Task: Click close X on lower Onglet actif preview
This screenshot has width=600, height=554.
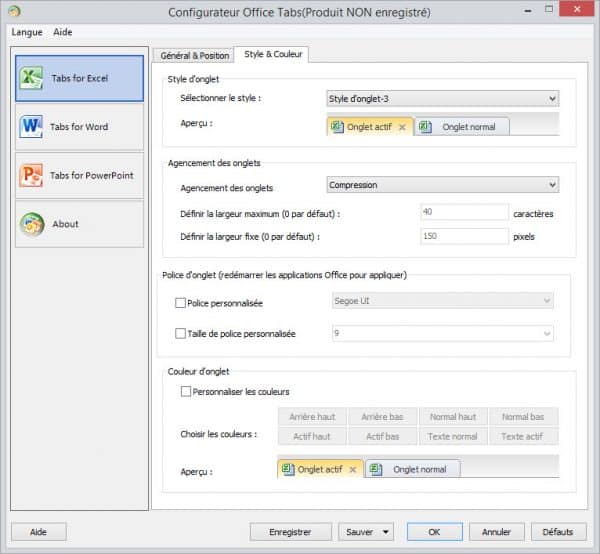Action: [353, 469]
